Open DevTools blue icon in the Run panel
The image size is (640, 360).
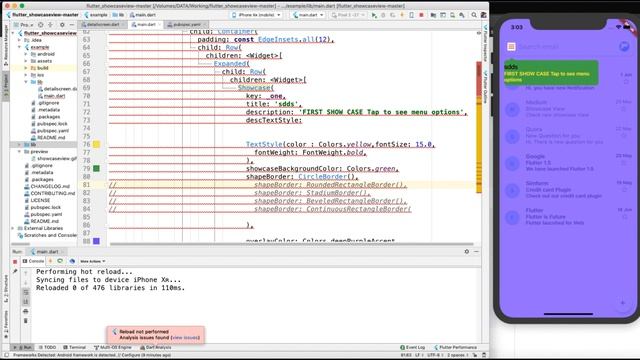pos(72,261)
